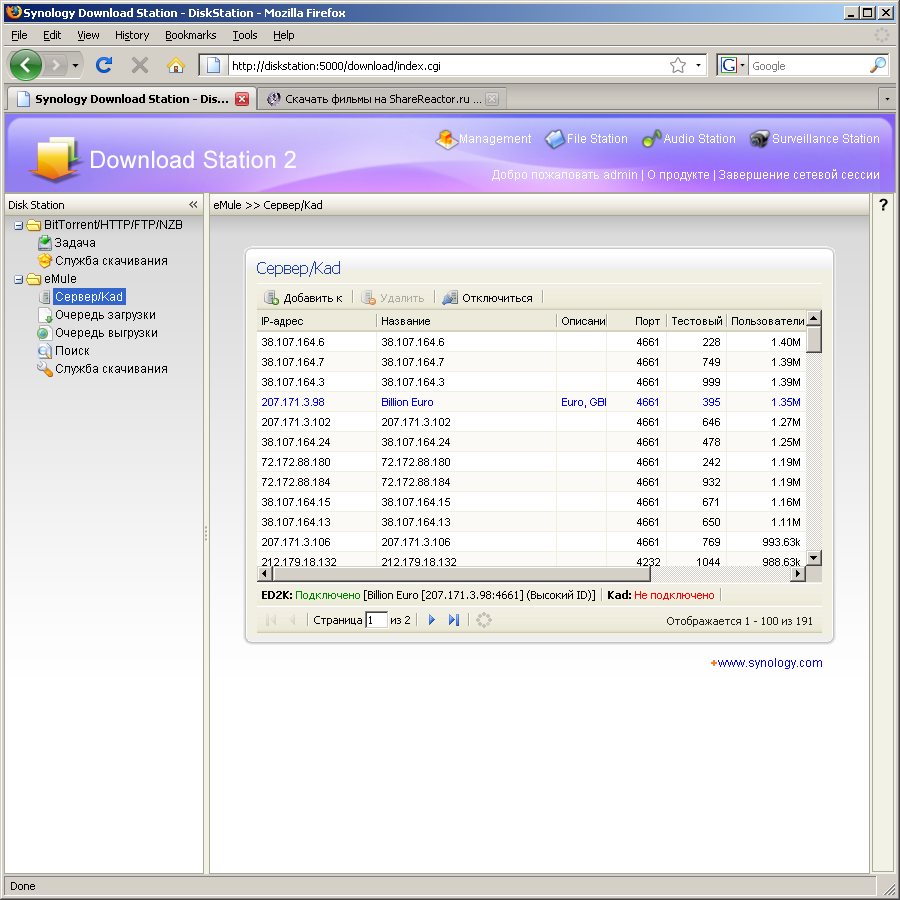The height and width of the screenshot is (900, 900).
Task: Click Завершение сетевой сессии logout link
Action: click(x=798, y=174)
